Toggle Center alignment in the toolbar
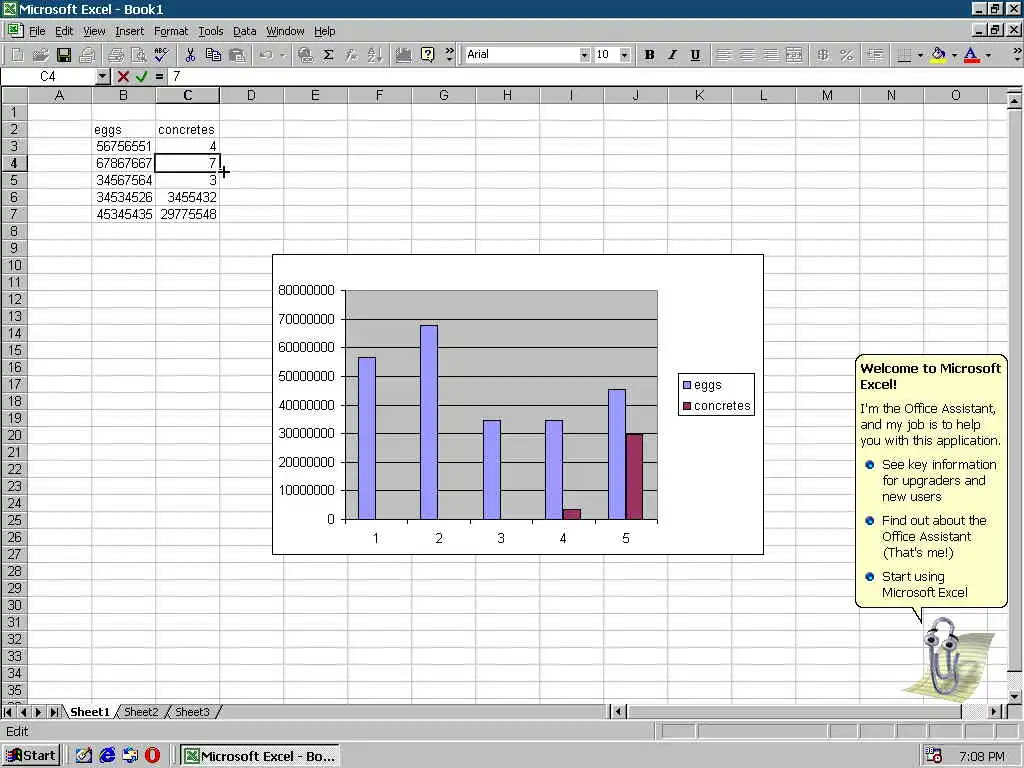The image size is (1024, 768). click(x=747, y=55)
